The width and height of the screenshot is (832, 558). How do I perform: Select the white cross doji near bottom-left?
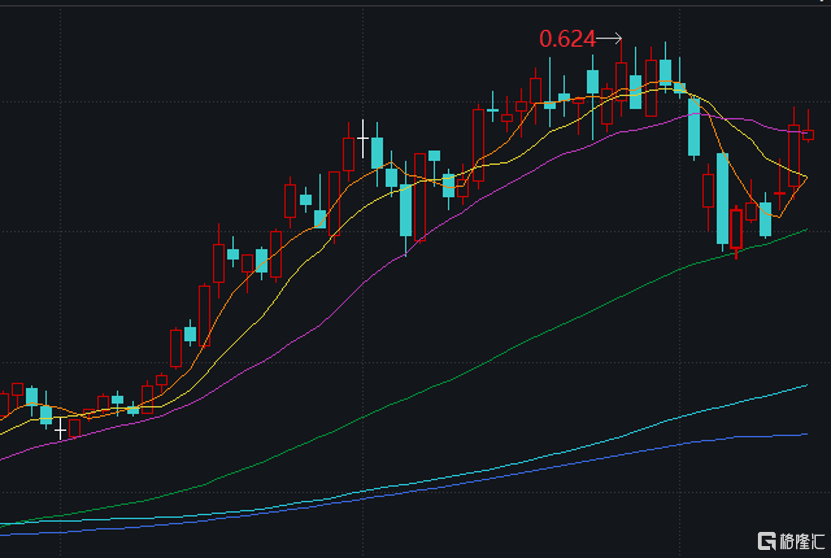click(60, 429)
